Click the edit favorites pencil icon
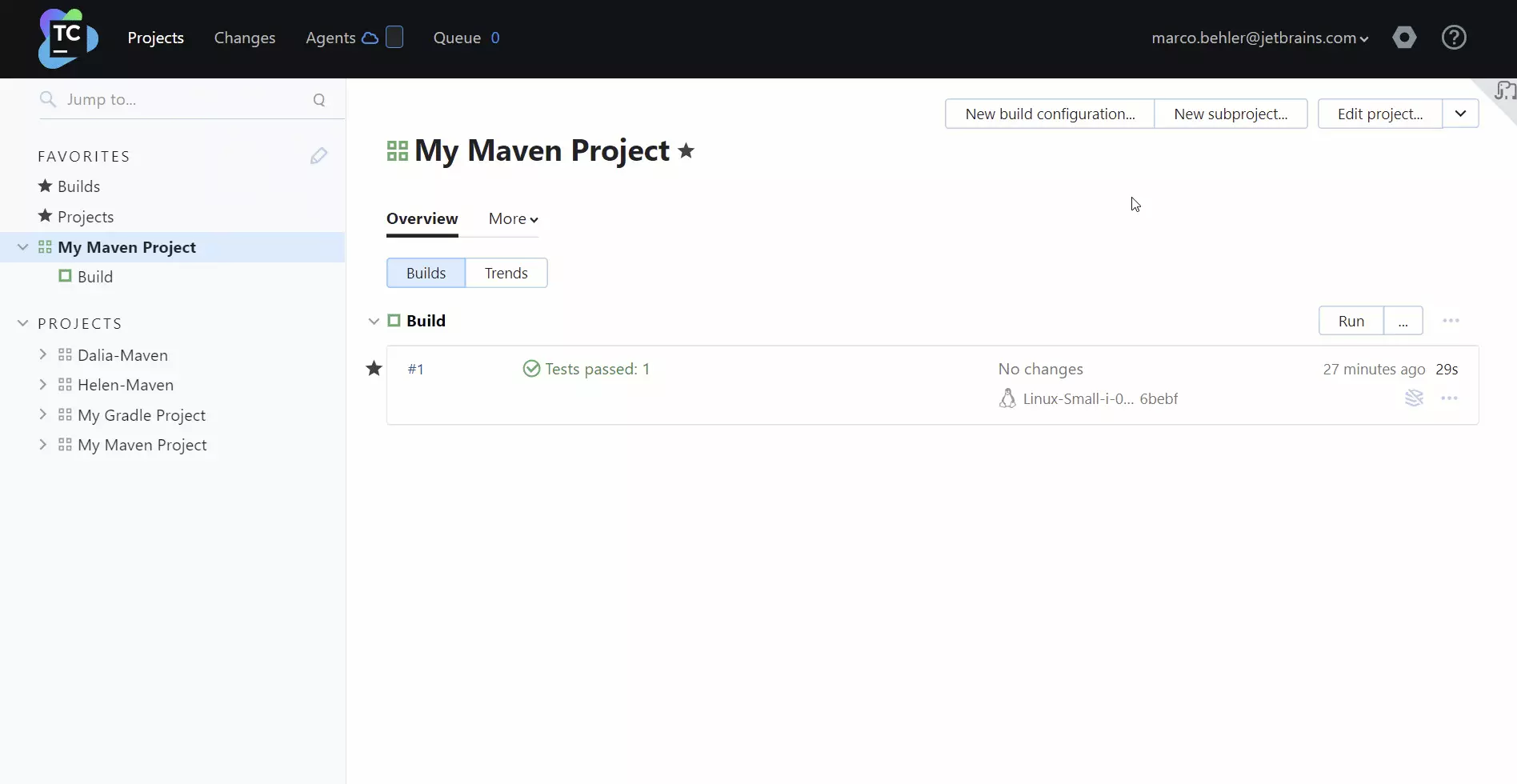Screen dimensions: 1517x784 coord(318,156)
